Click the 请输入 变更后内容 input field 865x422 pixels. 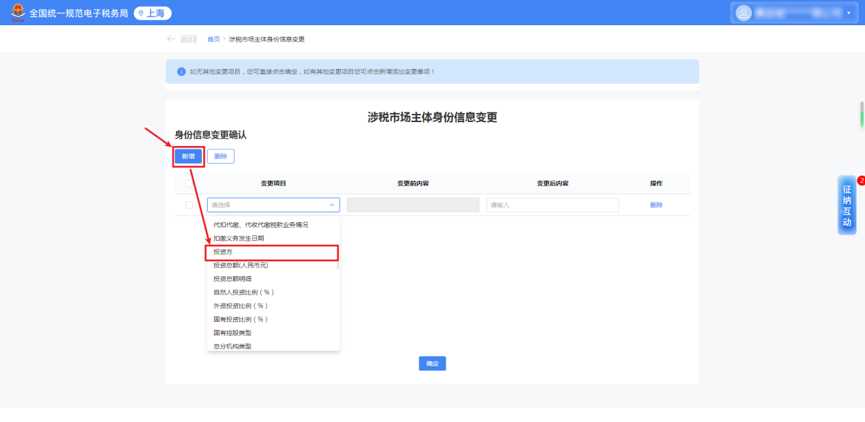pos(552,205)
